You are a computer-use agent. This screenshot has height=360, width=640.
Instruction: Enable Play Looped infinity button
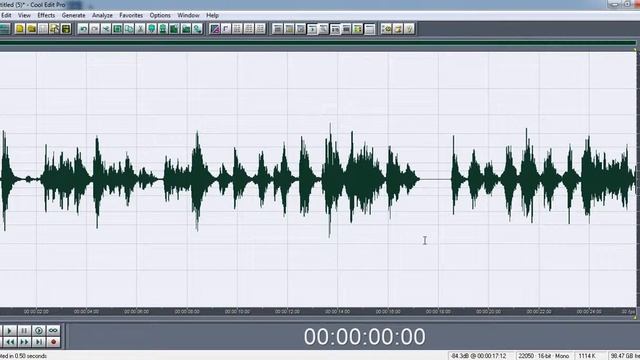pyautogui.click(x=53, y=330)
